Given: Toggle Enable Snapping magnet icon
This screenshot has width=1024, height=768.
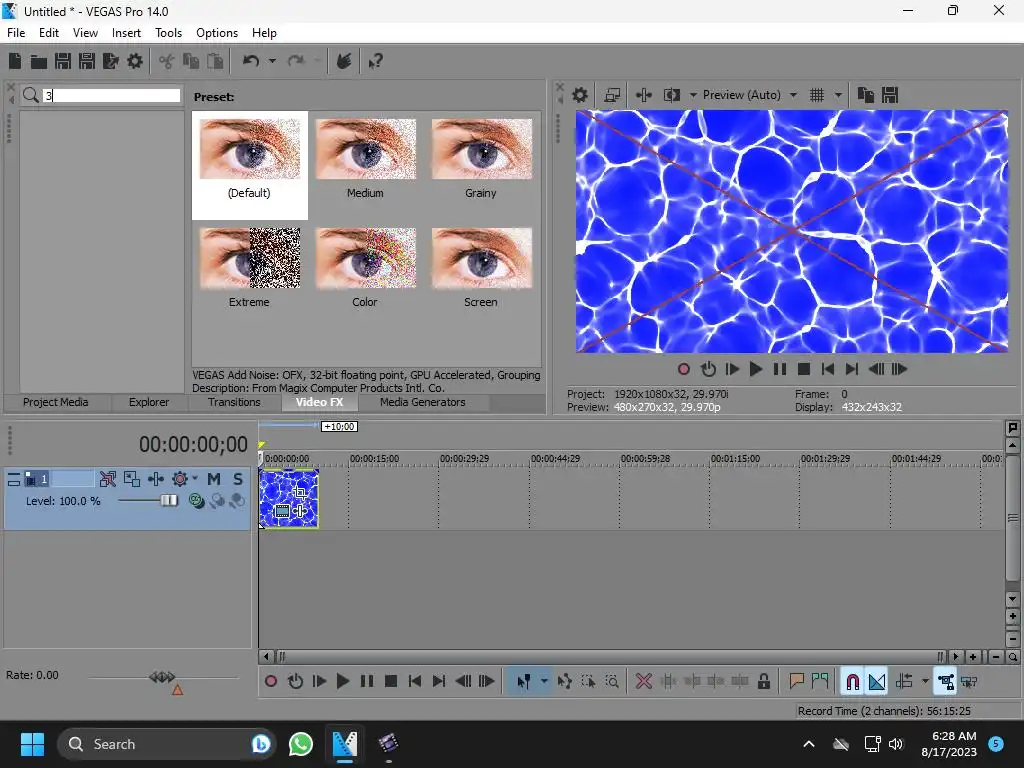Looking at the screenshot, I should click(852, 682).
